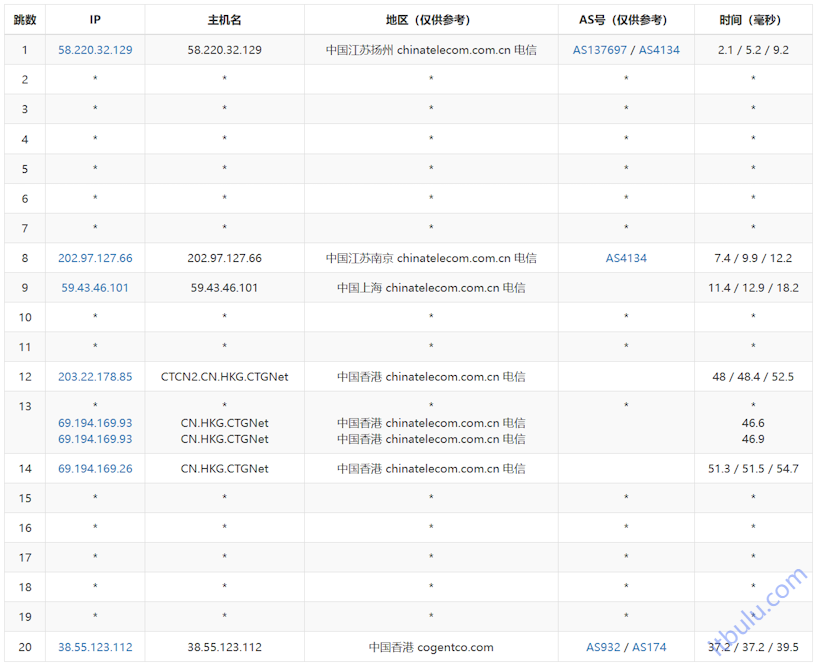
Task: Select the IP link 69.194.169.26 on hop 14
Action: tap(95, 468)
